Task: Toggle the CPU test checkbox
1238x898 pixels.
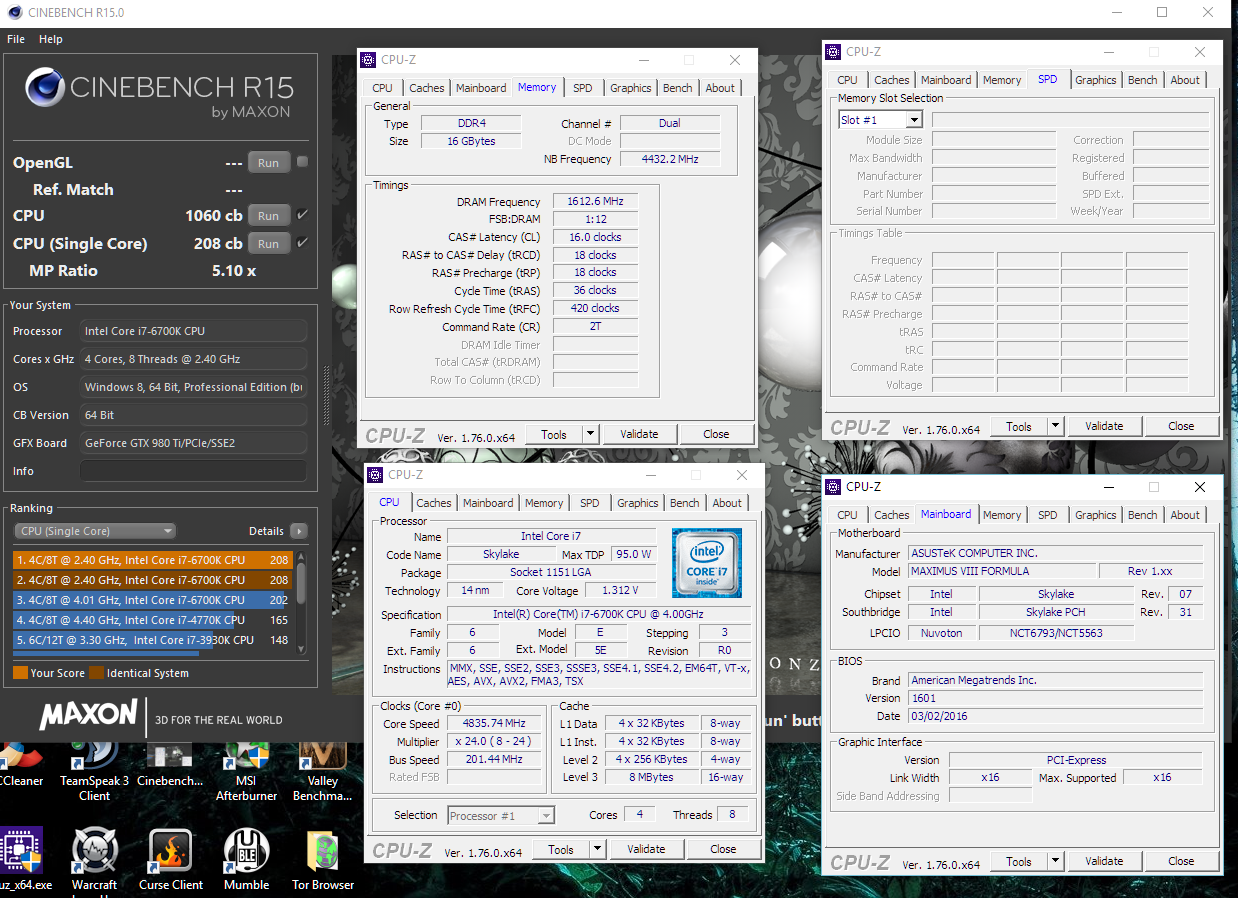Action: [302, 215]
